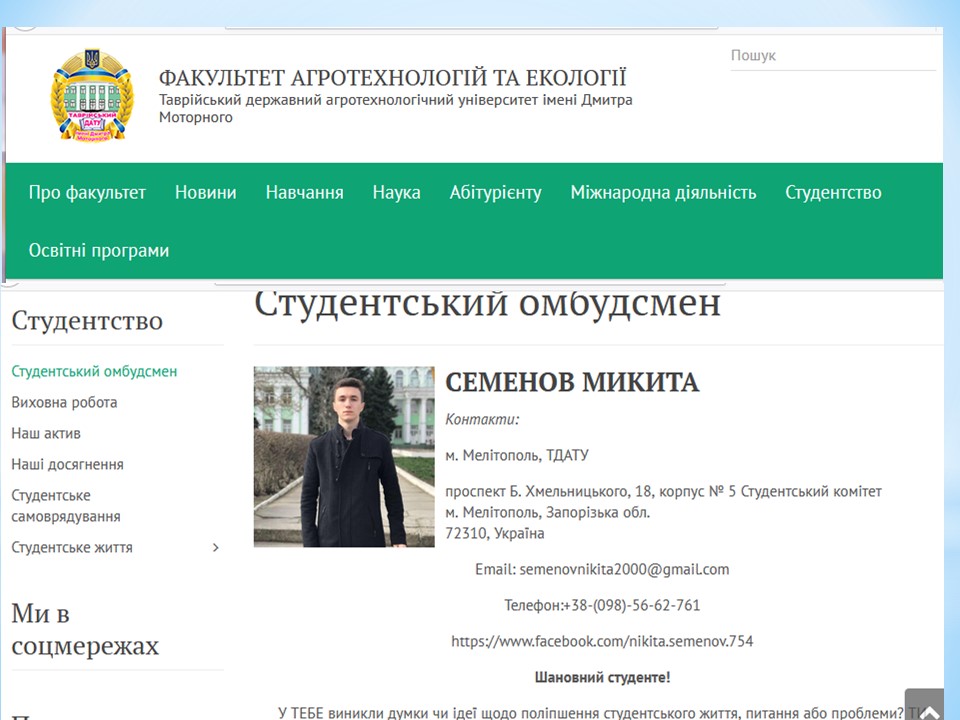Select Студентський омбудсмен in sidebar
The width and height of the screenshot is (960, 720).
[94, 371]
